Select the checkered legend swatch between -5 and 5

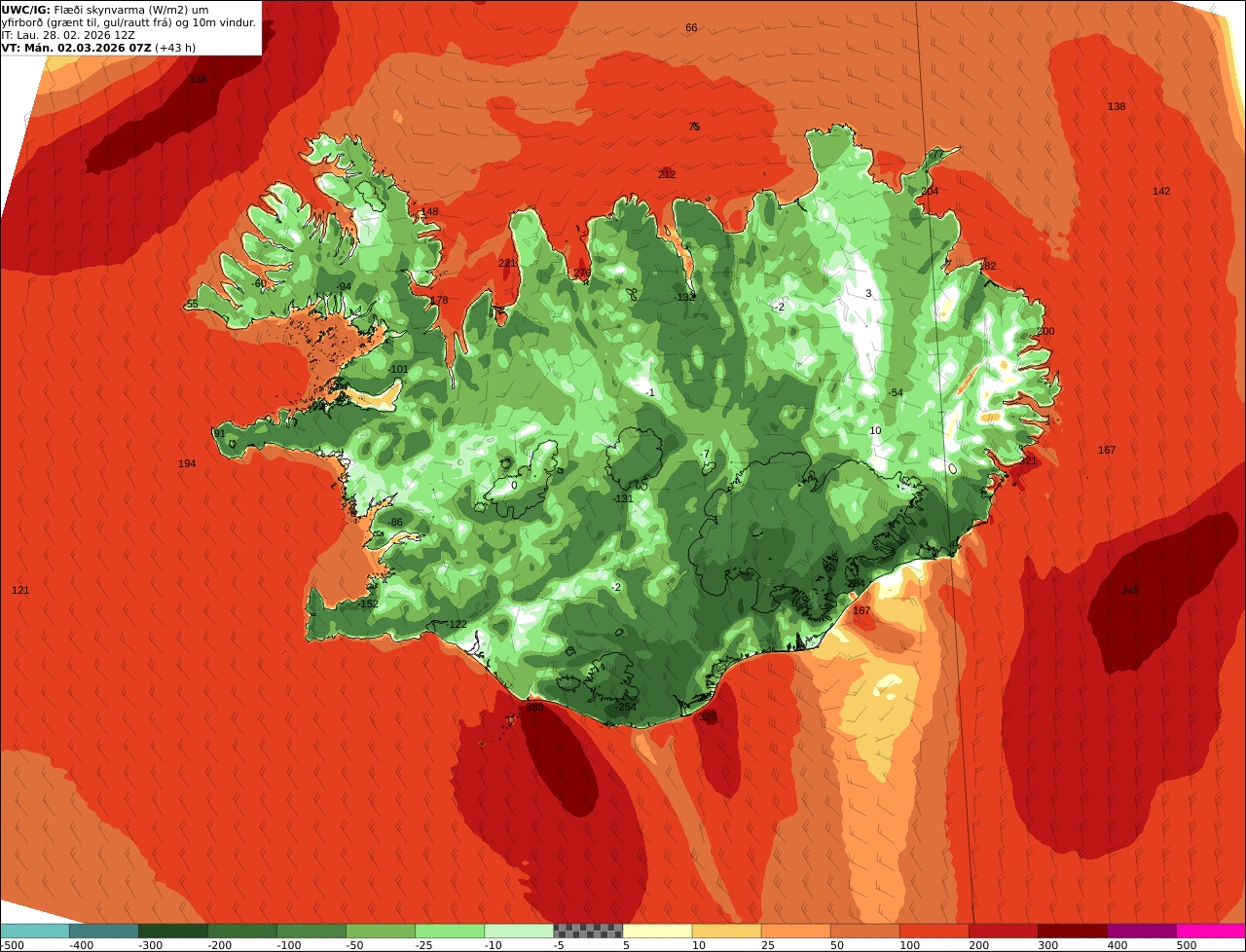(588, 931)
